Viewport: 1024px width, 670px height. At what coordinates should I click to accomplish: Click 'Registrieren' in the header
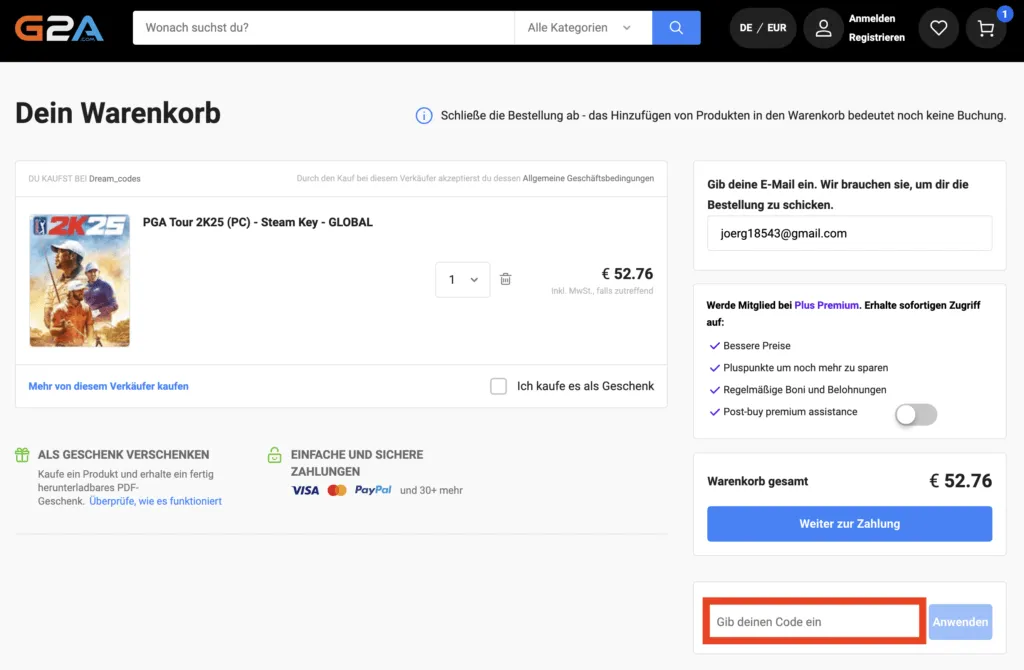pos(876,38)
